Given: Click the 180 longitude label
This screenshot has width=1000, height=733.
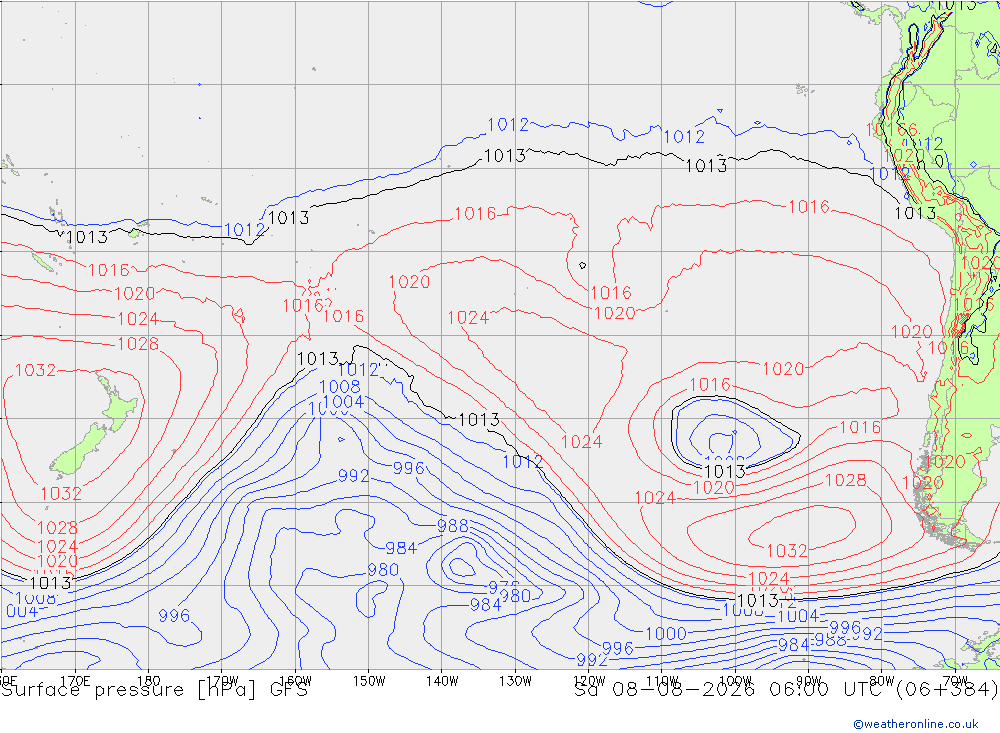Looking at the screenshot, I should click(x=149, y=681).
